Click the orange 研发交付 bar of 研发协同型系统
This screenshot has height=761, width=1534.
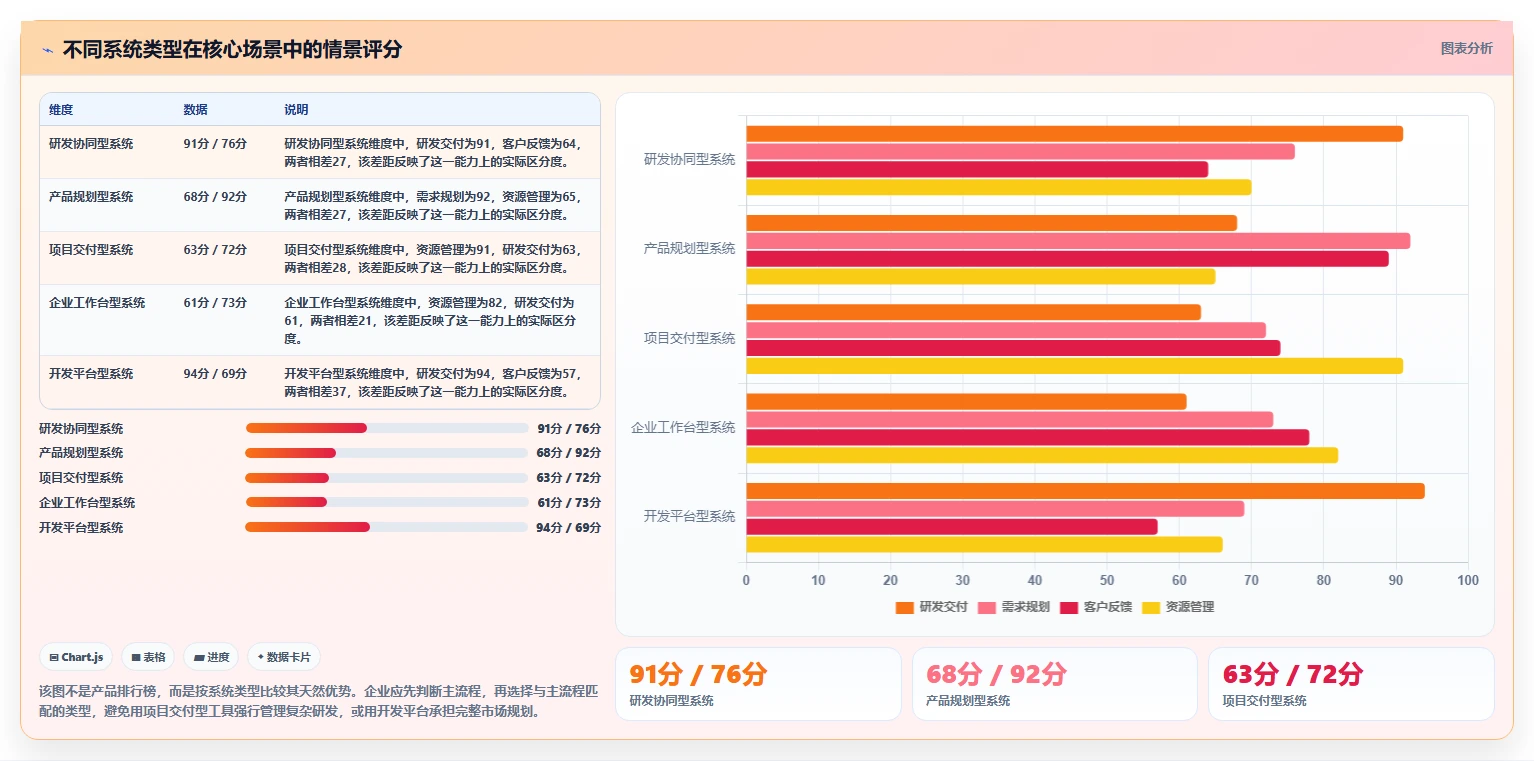(1074, 134)
